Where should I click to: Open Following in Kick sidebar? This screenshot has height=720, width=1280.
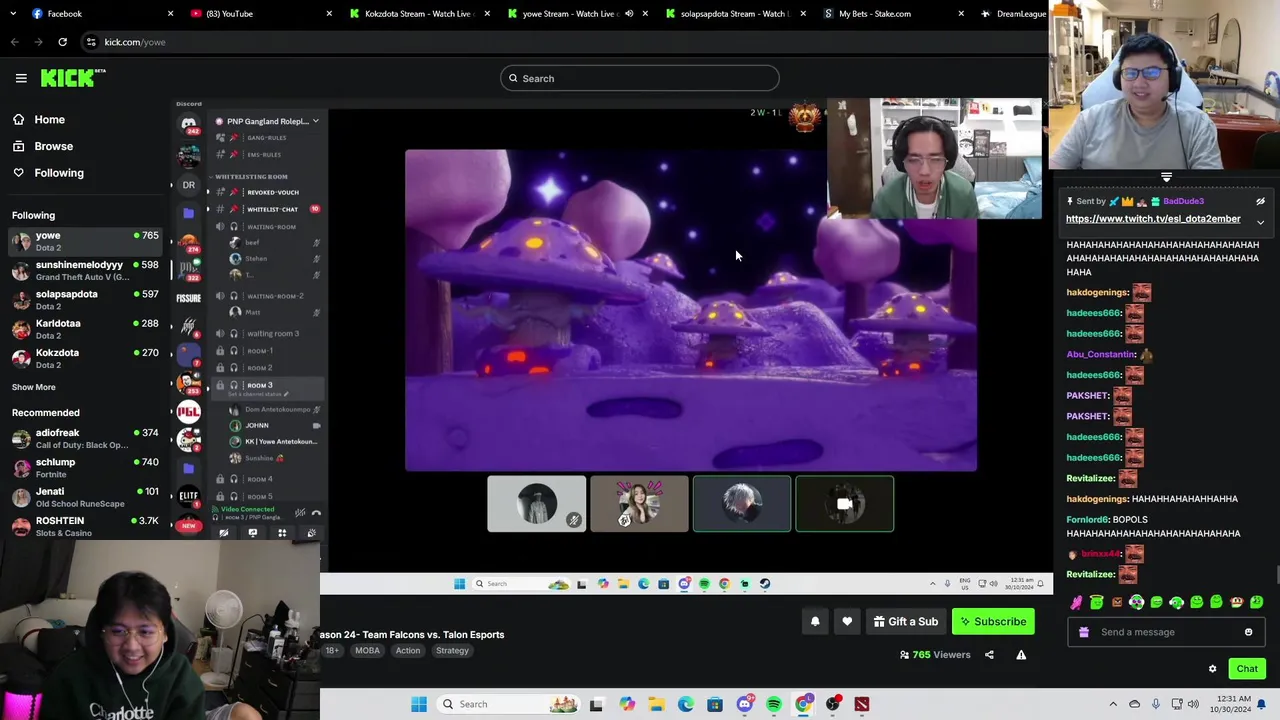click(59, 173)
